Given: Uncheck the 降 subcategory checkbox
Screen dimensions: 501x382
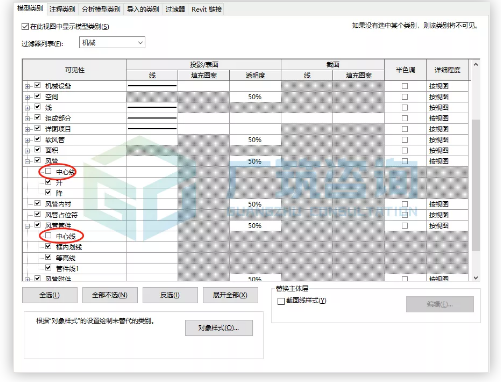Looking at the screenshot, I should coord(48,192).
